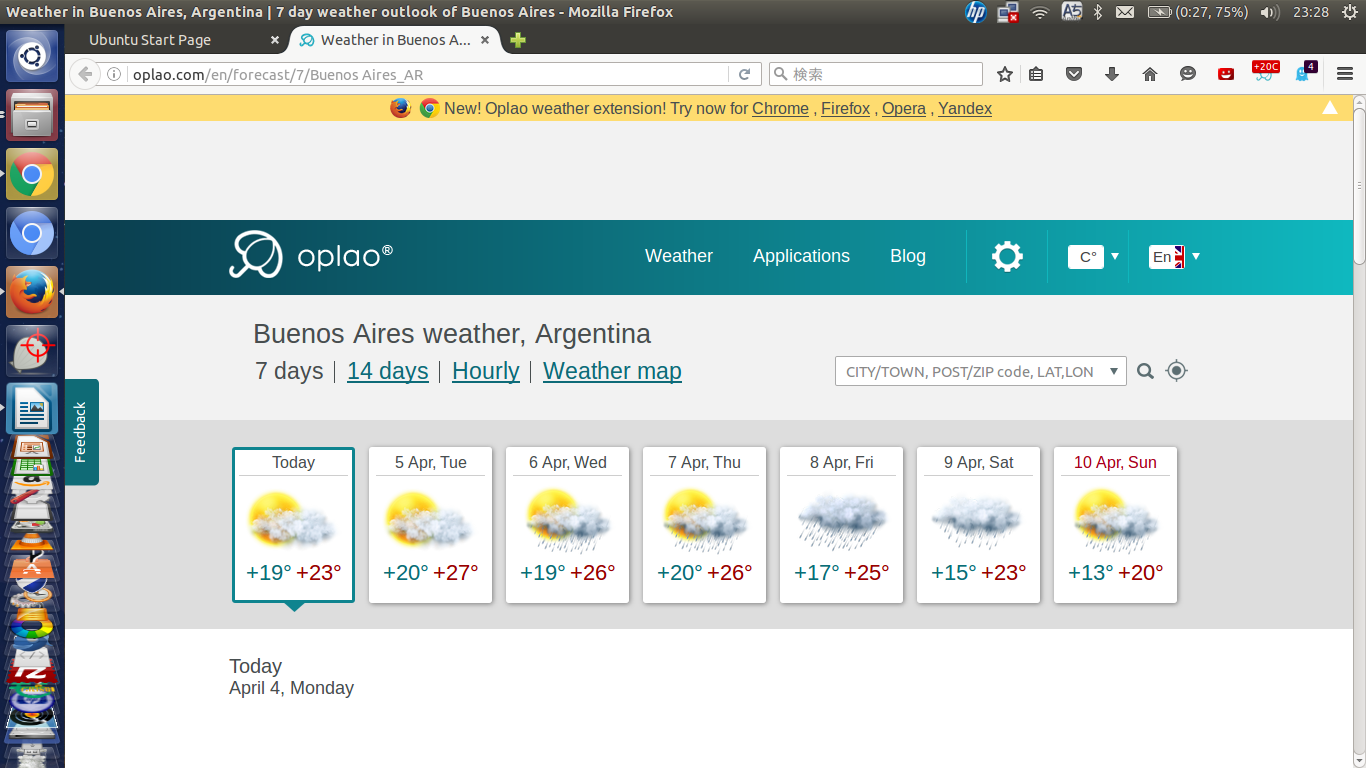The height and width of the screenshot is (768, 1366).
Task: Click the search magnifier beside city field
Action: 1146,371
